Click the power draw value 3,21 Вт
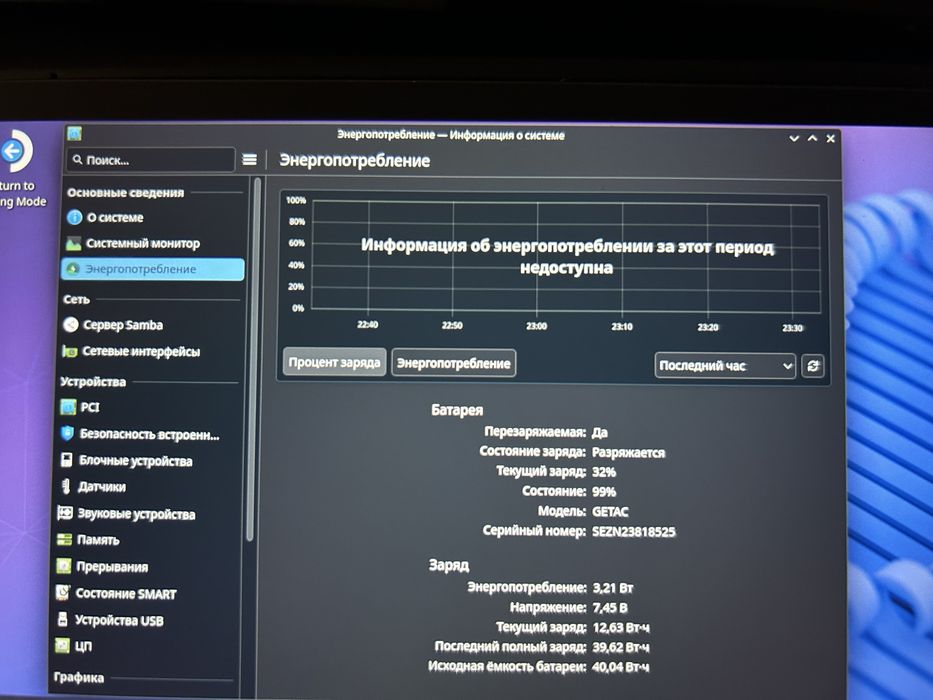 613,588
